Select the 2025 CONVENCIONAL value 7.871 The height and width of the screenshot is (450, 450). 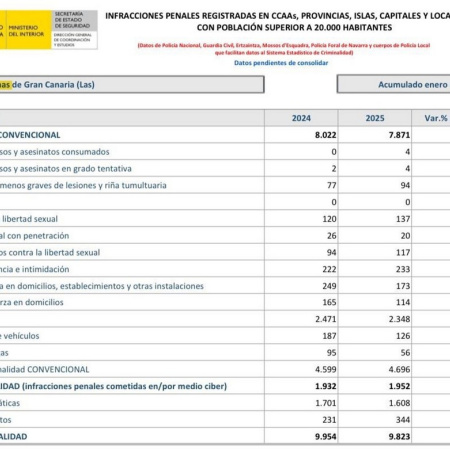[399, 135]
